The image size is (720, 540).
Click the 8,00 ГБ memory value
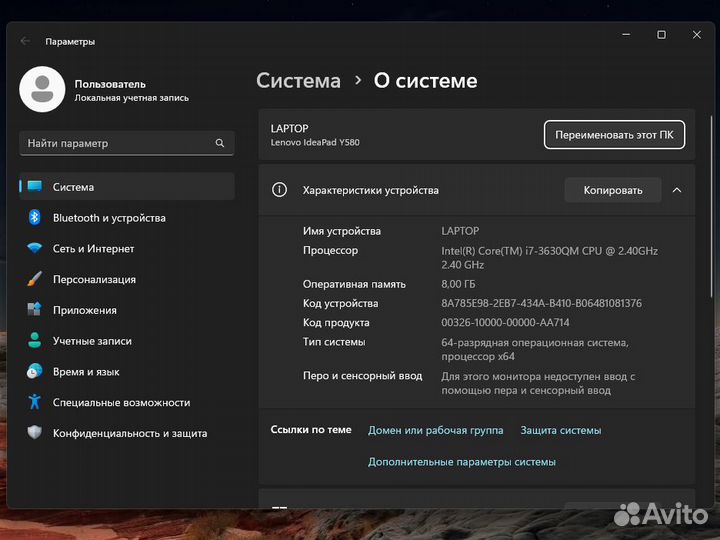[x=458, y=284]
